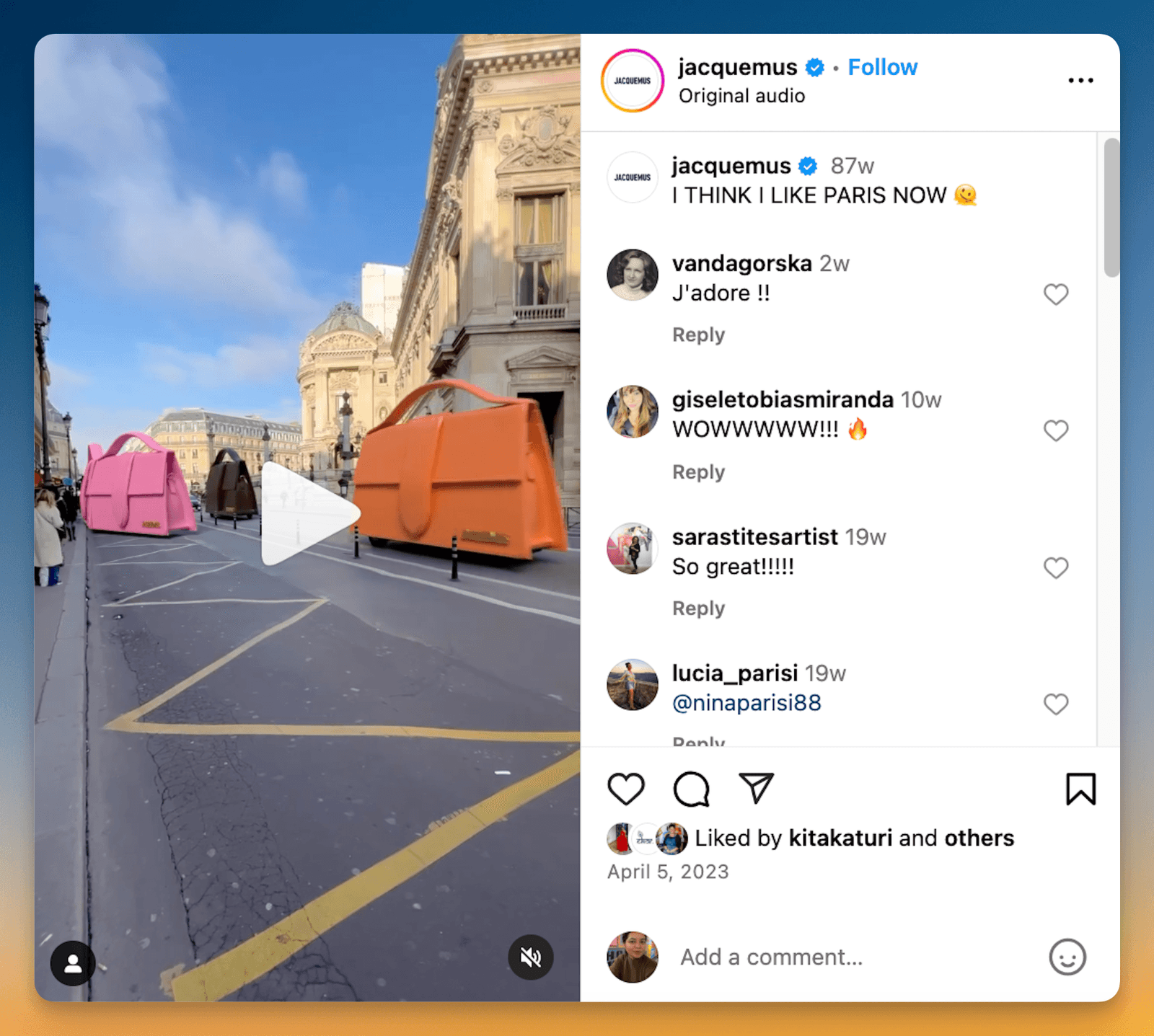Open the more options menu
Image resolution: width=1154 pixels, height=1036 pixels.
click(x=1080, y=81)
